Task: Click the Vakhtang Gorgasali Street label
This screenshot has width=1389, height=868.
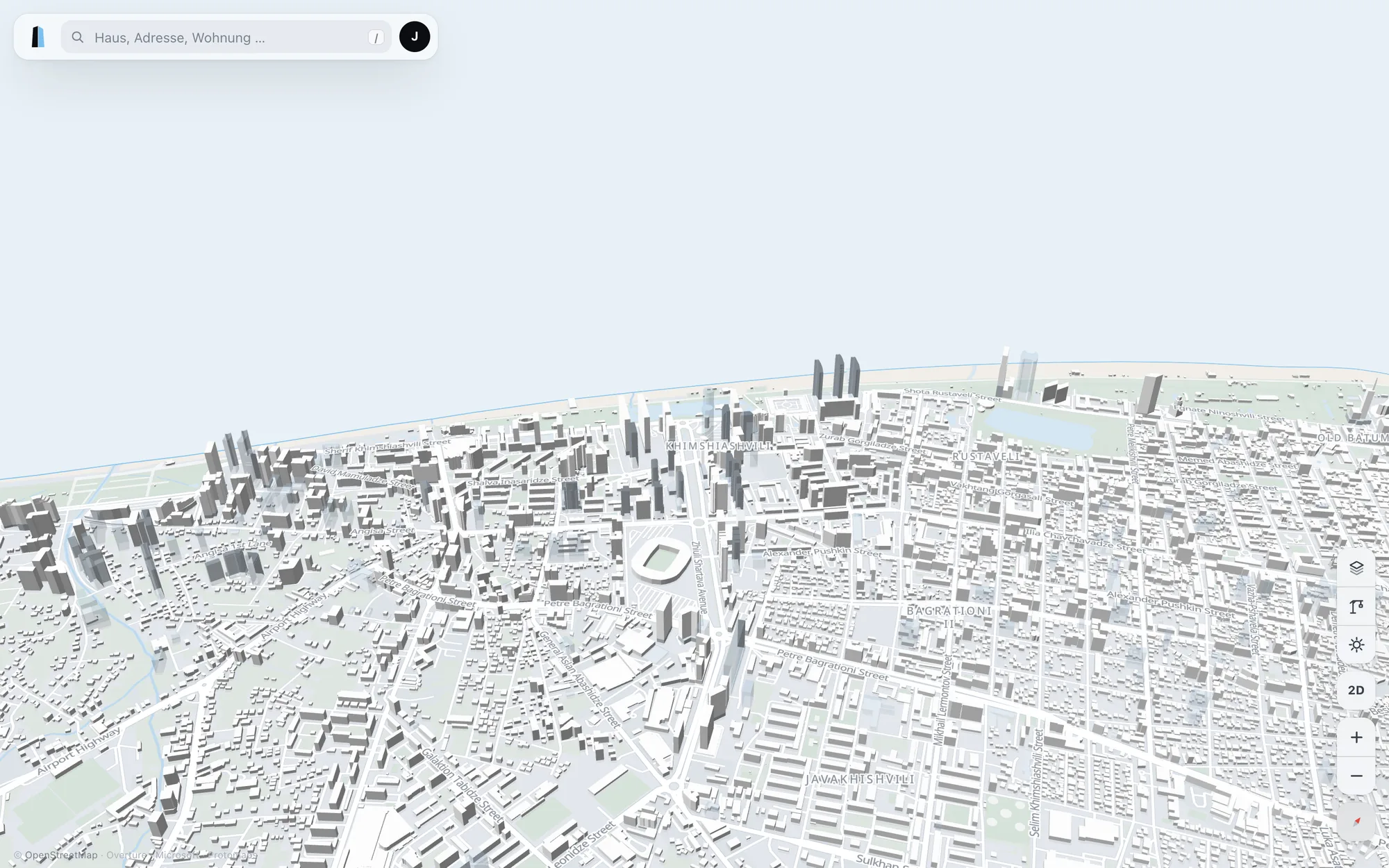Action: (1012, 493)
